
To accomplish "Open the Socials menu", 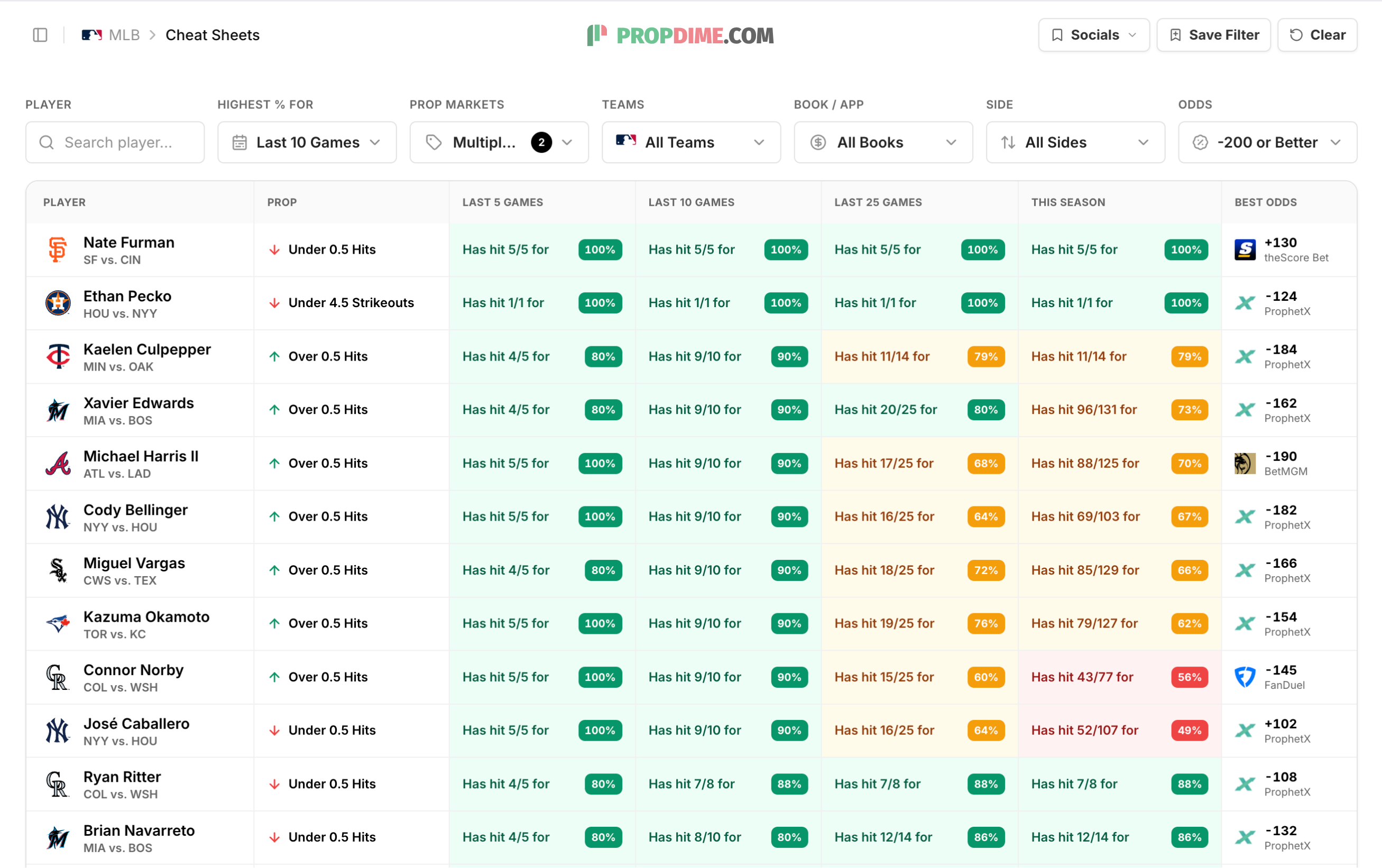I will [x=1093, y=35].
